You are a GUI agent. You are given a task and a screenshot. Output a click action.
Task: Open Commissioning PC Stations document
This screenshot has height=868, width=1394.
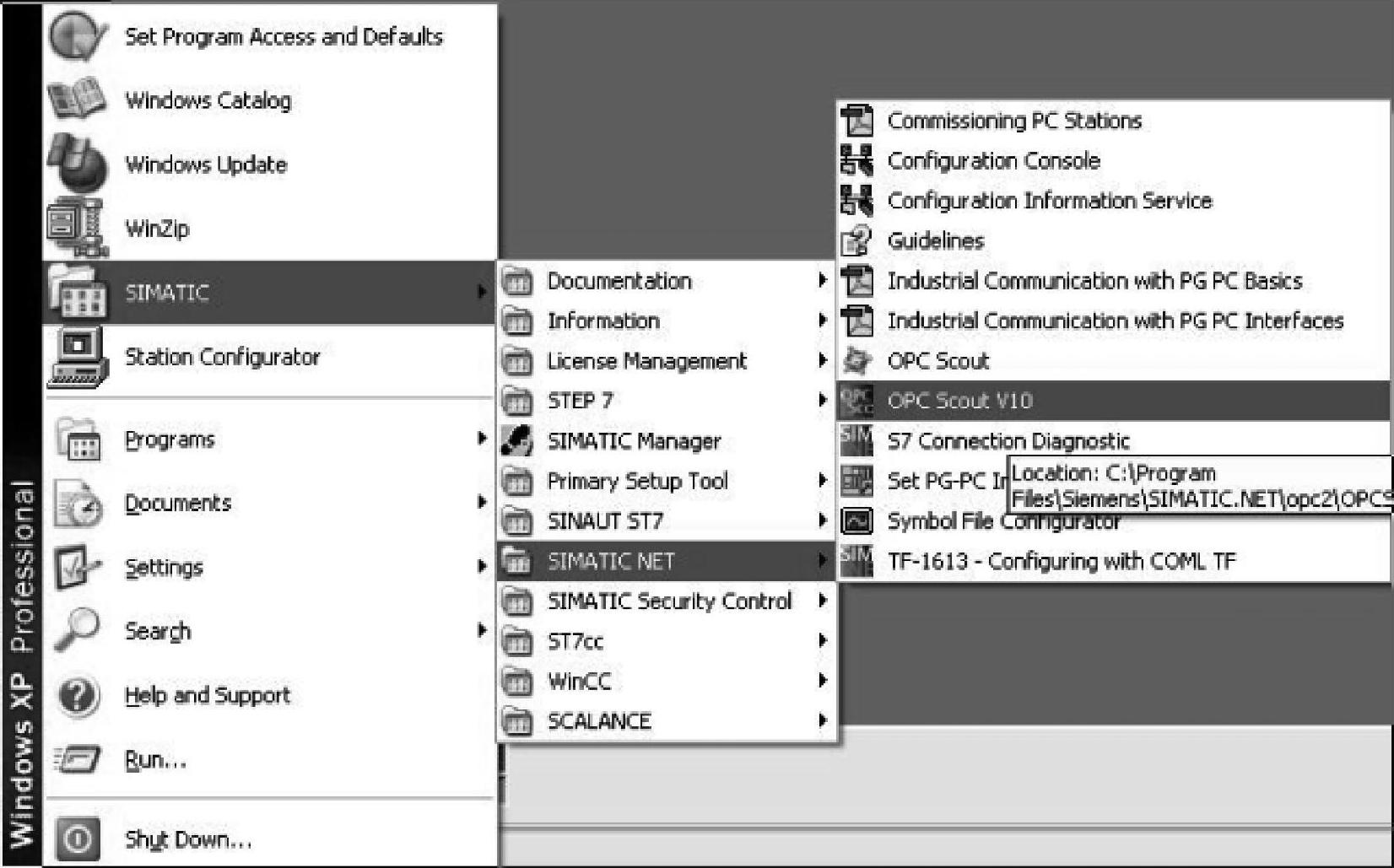point(1113,121)
